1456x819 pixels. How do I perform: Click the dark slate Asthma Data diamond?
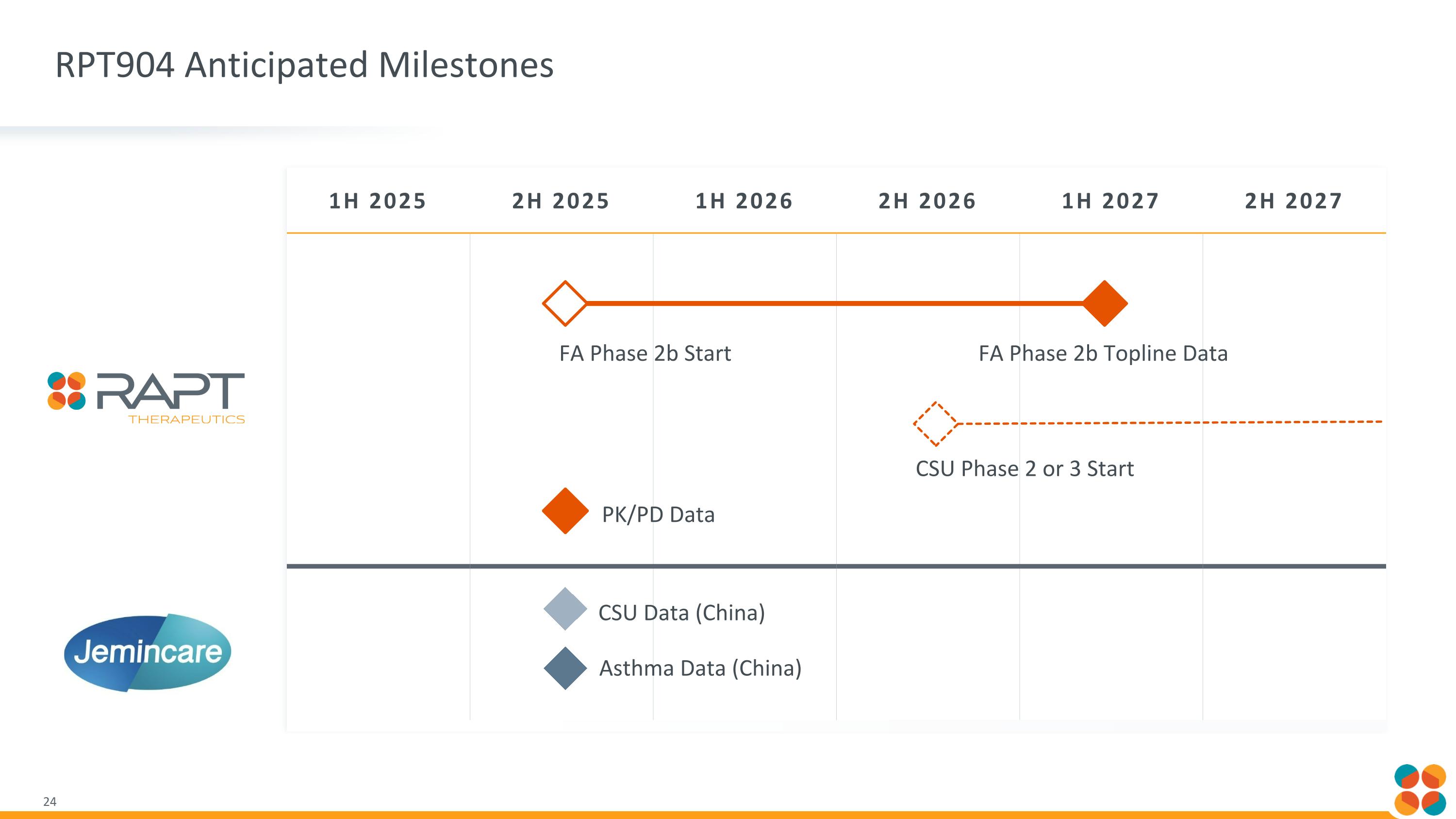click(x=564, y=668)
